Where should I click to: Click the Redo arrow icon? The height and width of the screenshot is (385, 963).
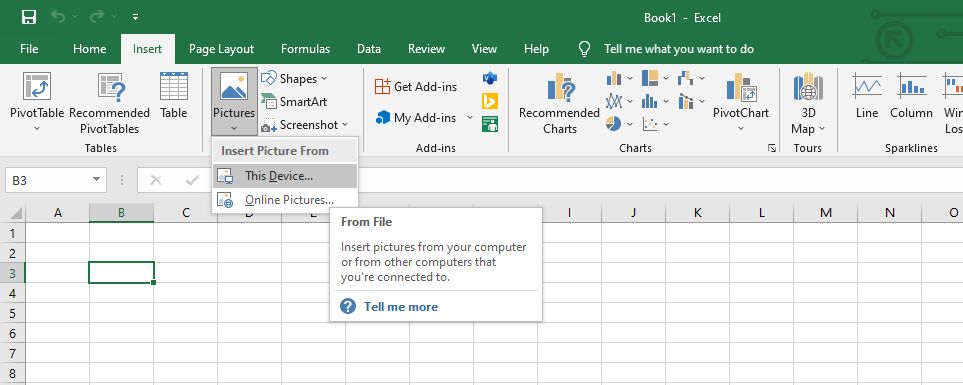(96, 17)
